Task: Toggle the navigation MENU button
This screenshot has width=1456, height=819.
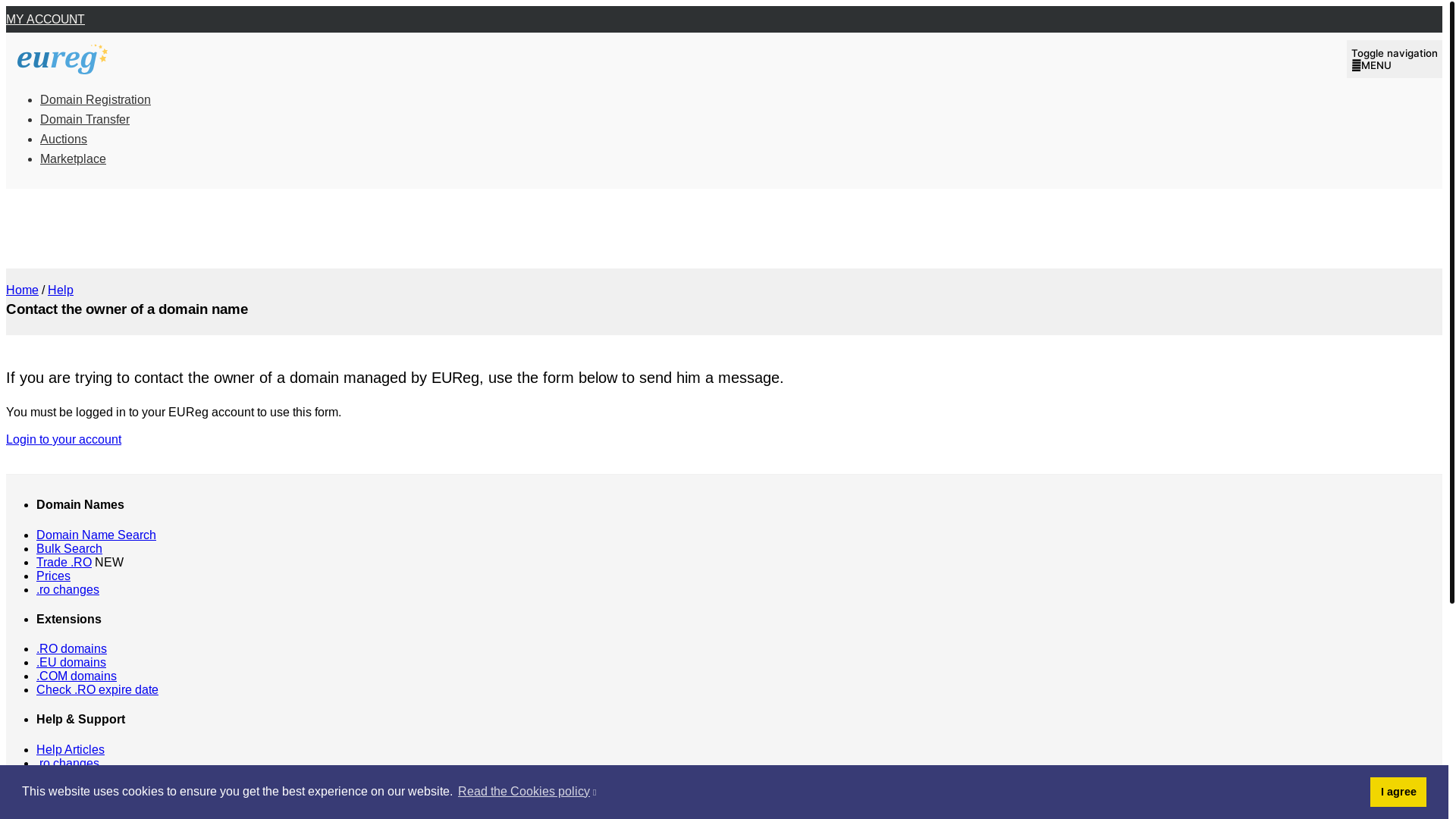Action: (1394, 59)
